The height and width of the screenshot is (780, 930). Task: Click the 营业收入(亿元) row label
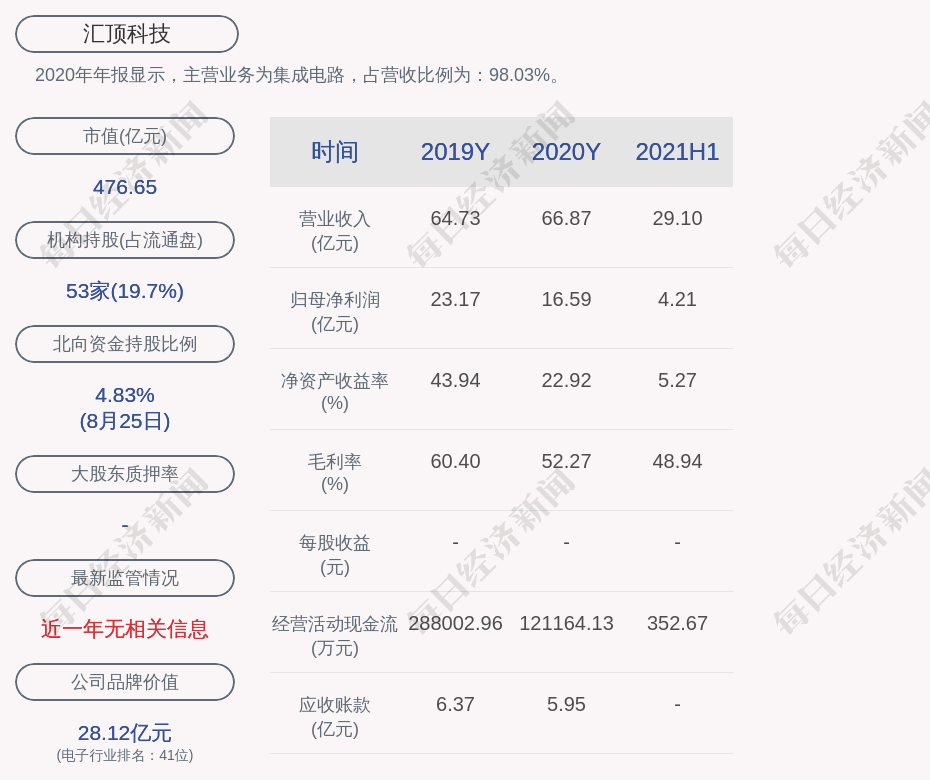[335, 231]
